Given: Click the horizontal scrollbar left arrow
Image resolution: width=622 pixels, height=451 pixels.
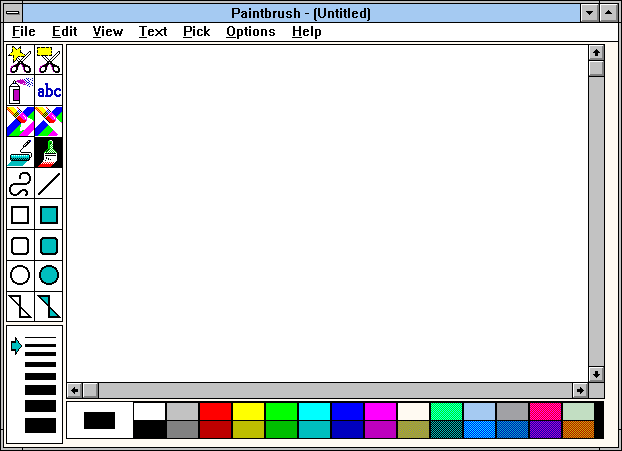Looking at the screenshot, I should pos(75,390).
